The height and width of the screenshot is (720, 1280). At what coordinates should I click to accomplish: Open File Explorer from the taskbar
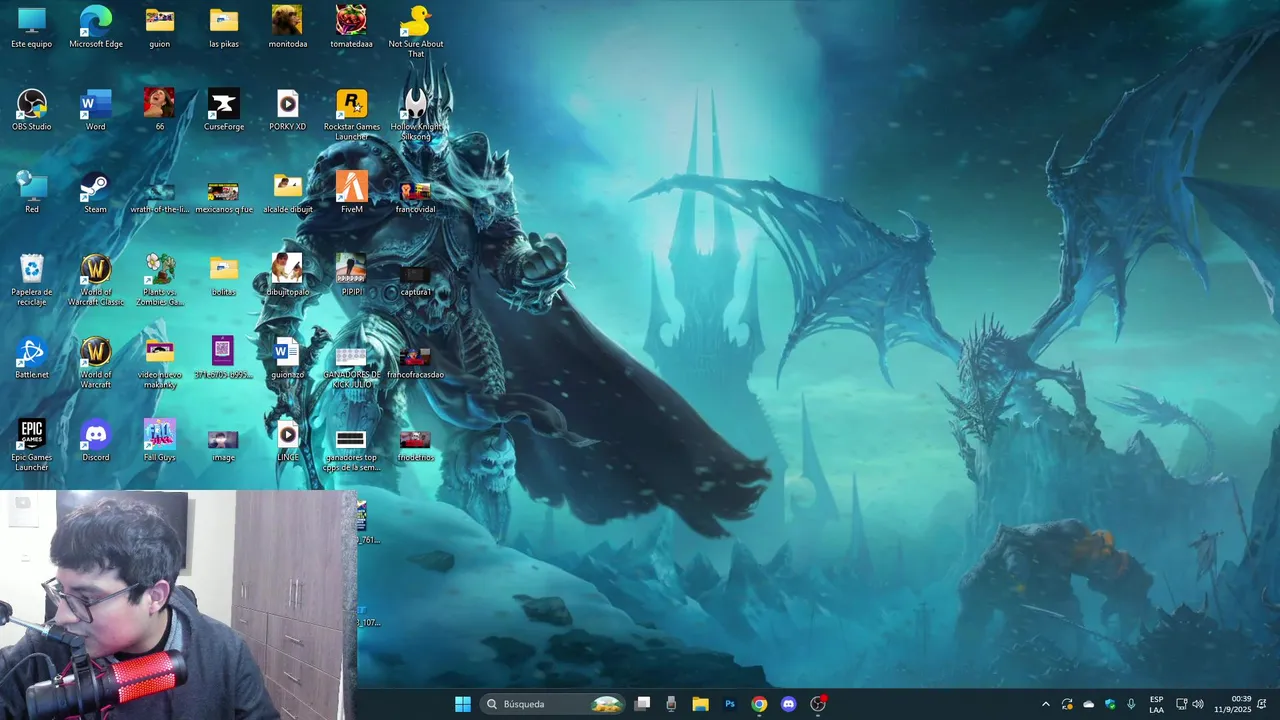[701, 704]
